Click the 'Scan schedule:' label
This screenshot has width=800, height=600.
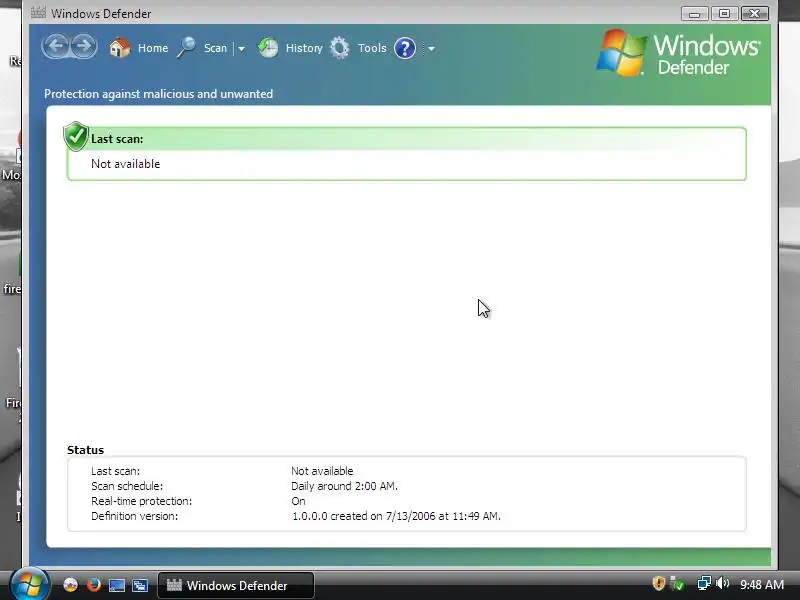point(127,486)
